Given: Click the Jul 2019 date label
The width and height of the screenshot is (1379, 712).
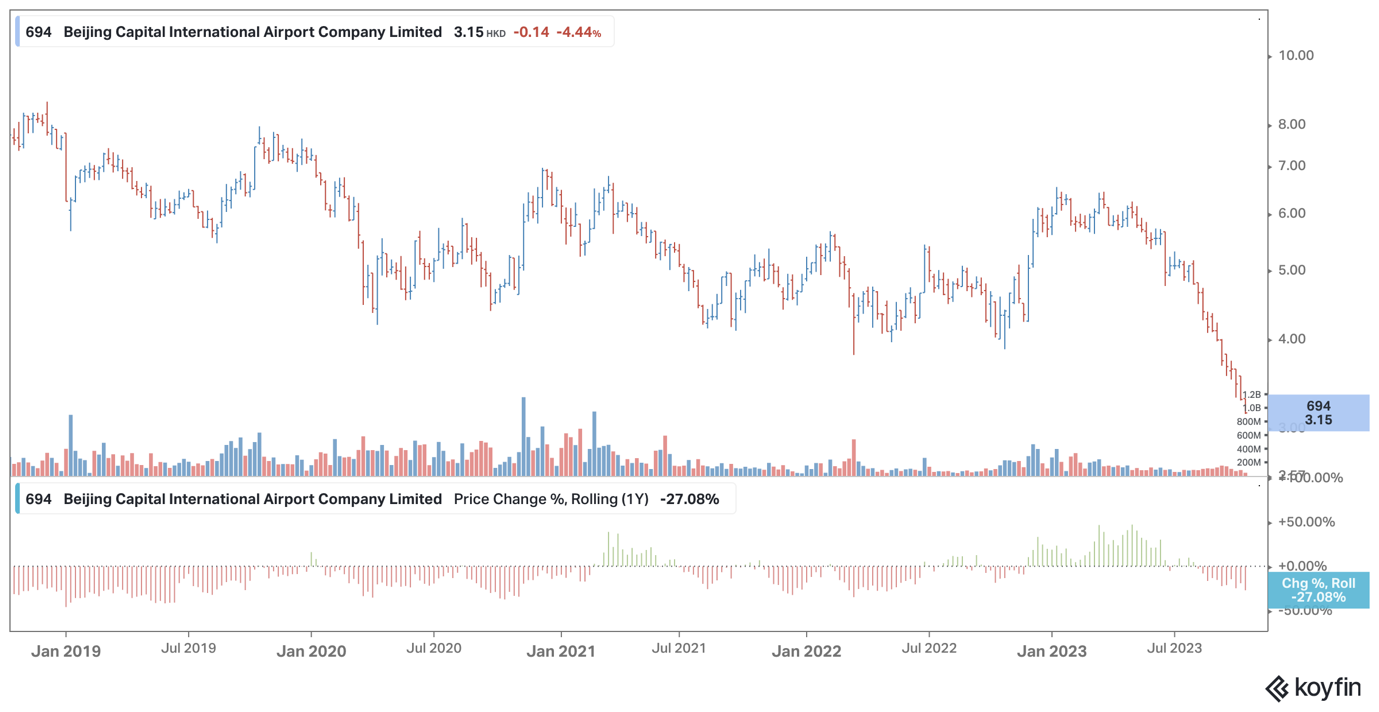Looking at the screenshot, I should [x=188, y=648].
